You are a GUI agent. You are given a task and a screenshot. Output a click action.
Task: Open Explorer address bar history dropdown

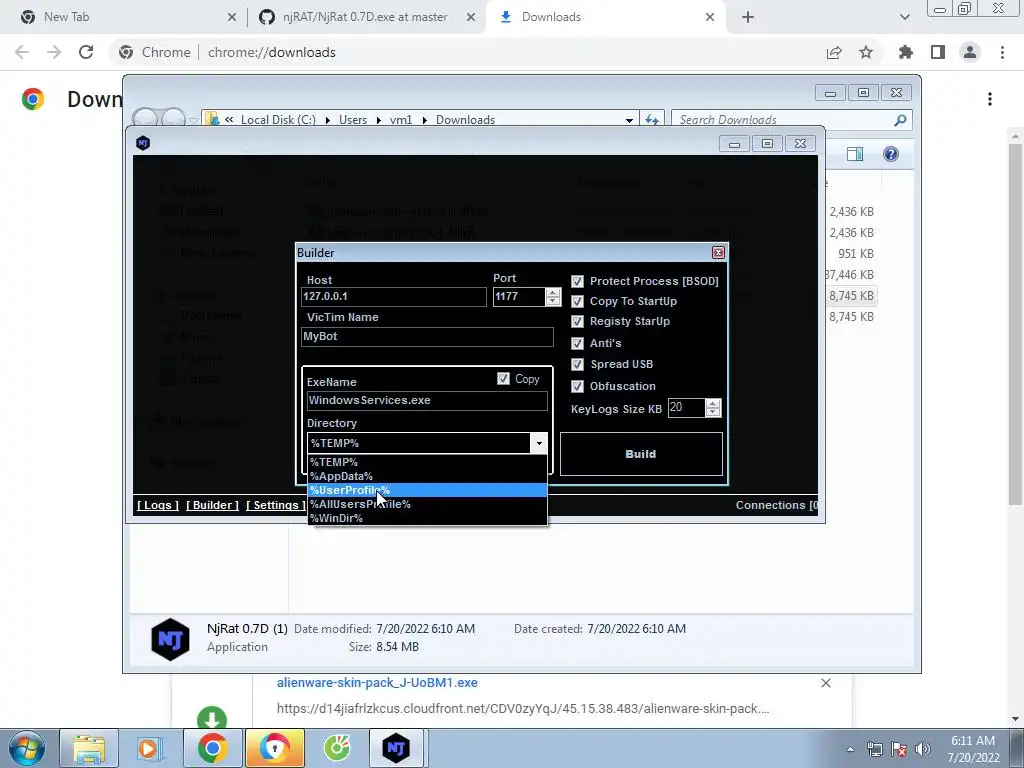pyautogui.click(x=629, y=120)
